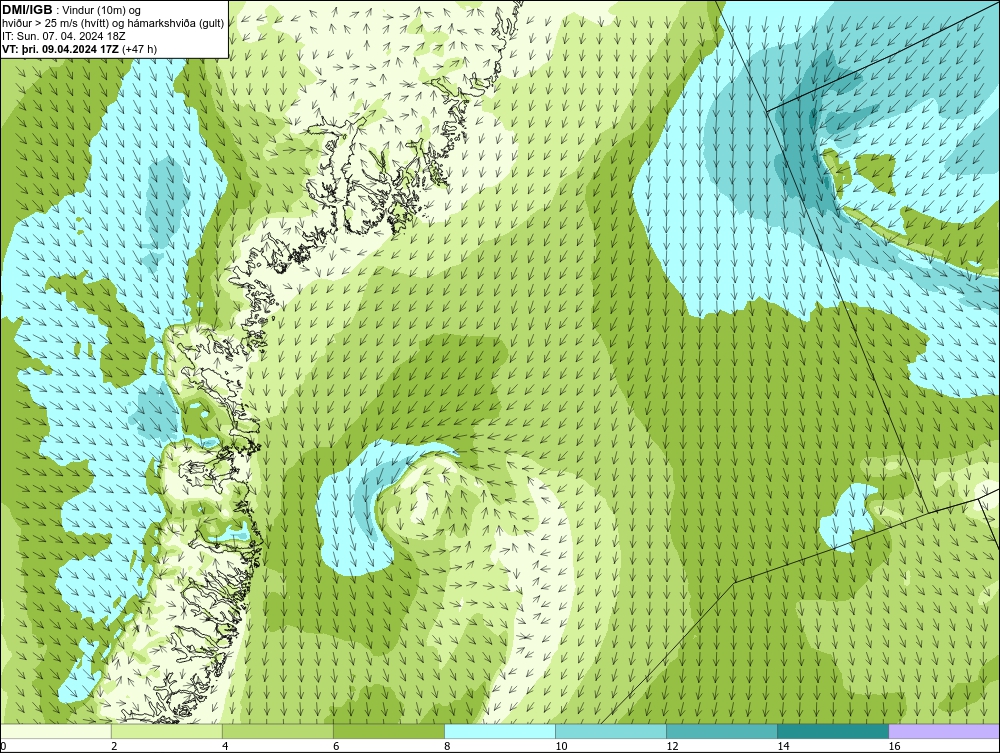The image size is (1000, 753).
Task: Click the purple legend swatch above 16
Action: tap(944, 731)
